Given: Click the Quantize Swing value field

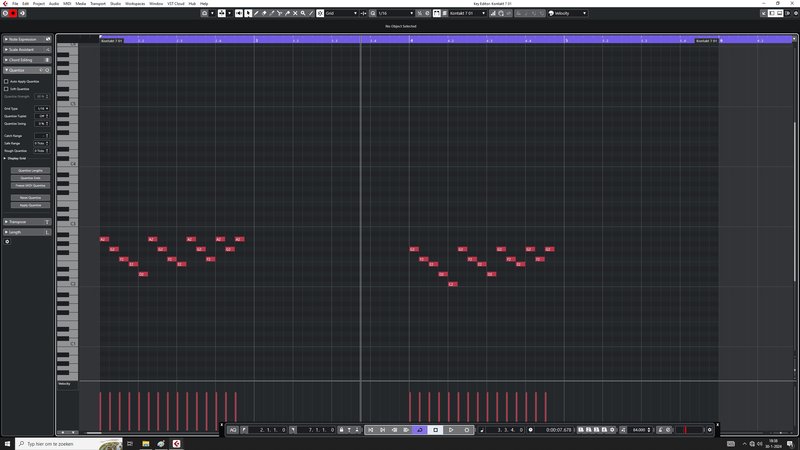Looking at the screenshot, I should [x=42, y=123].
